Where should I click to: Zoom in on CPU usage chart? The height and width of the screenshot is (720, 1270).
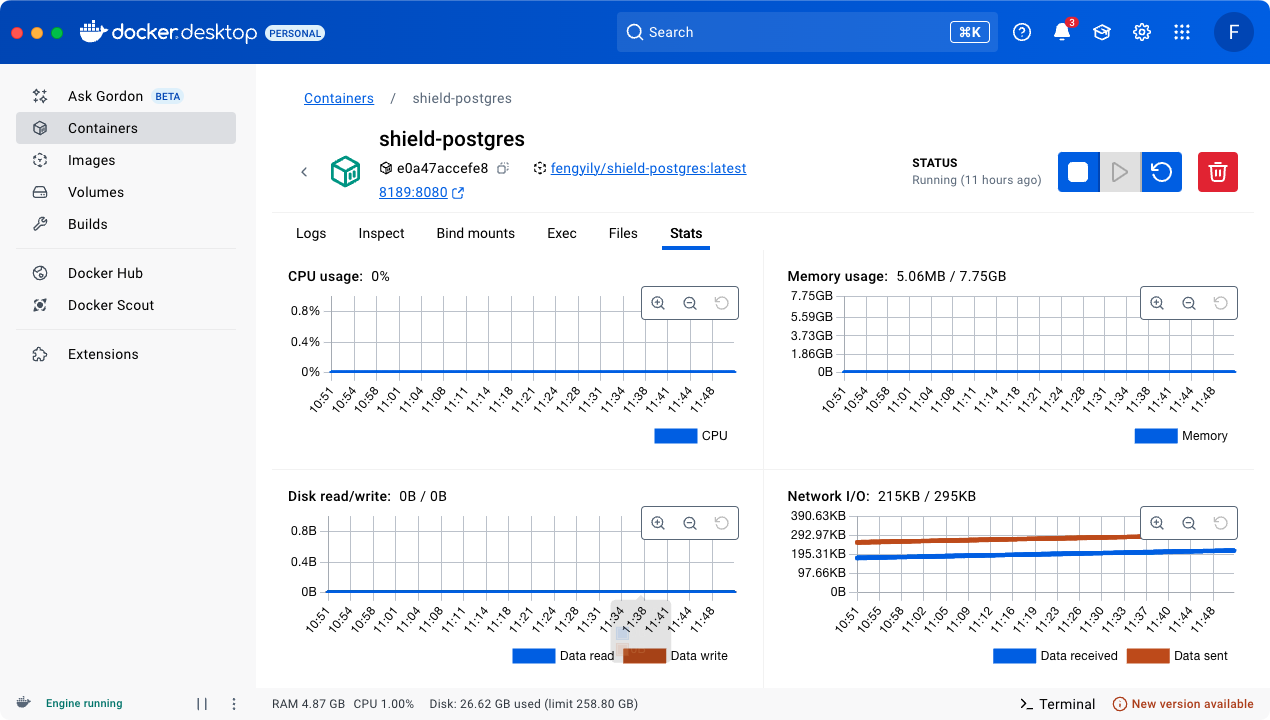point(658,303)
